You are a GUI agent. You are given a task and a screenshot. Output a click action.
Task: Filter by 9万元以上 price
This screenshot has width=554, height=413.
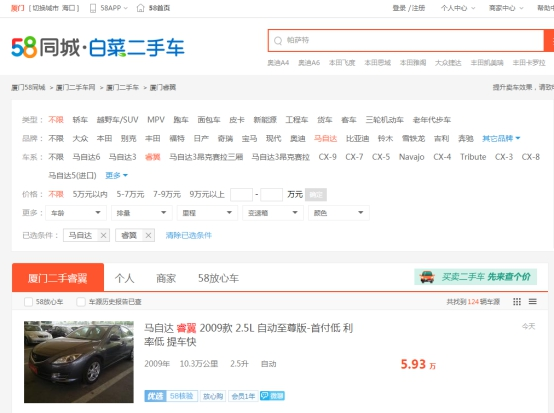coord(207,194)
